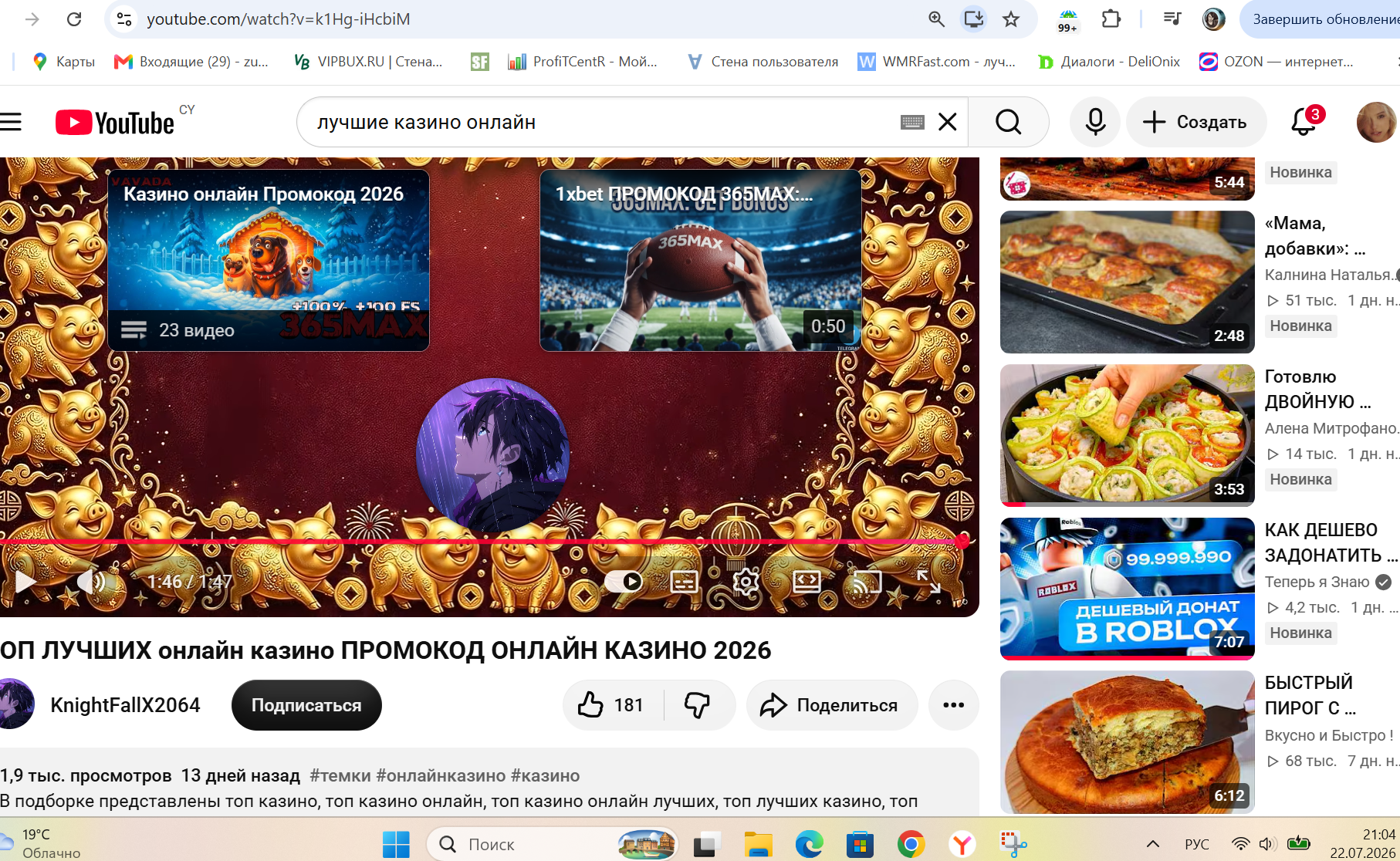This screenshot has width=1400, height=861.
Task: Open the Входящие (29) Gmail bookmark
Action: (191, 62)
